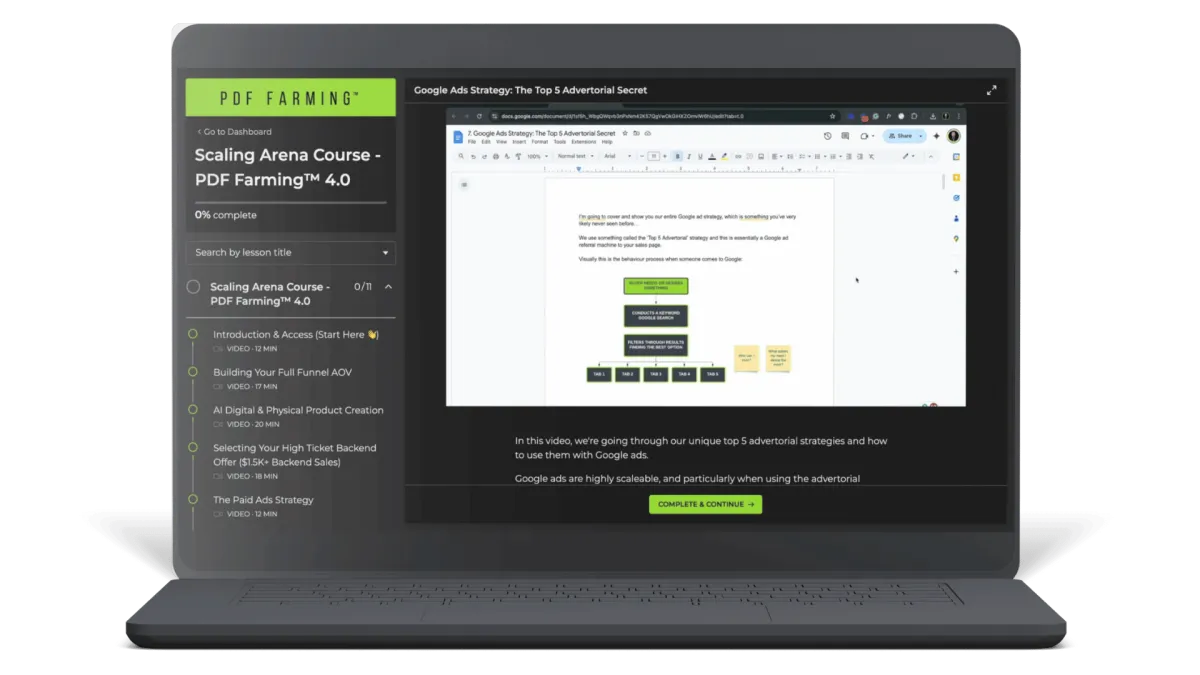Click the Paint format icon in Docs
The width and height of the screenshot is (1200, 675).
[518, 157]
